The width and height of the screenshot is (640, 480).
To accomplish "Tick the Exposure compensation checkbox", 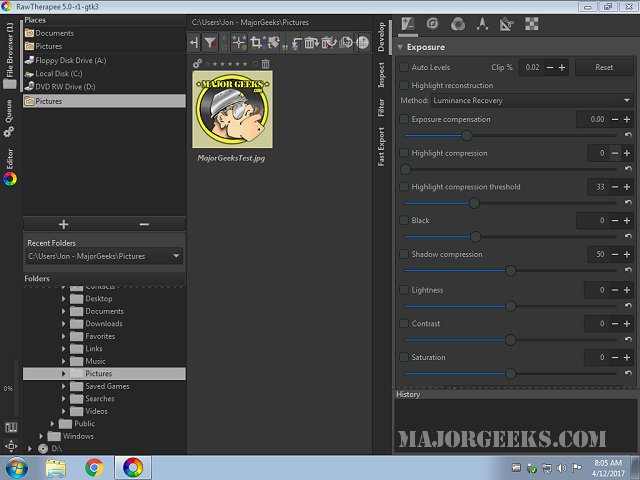I will (404, 119).
